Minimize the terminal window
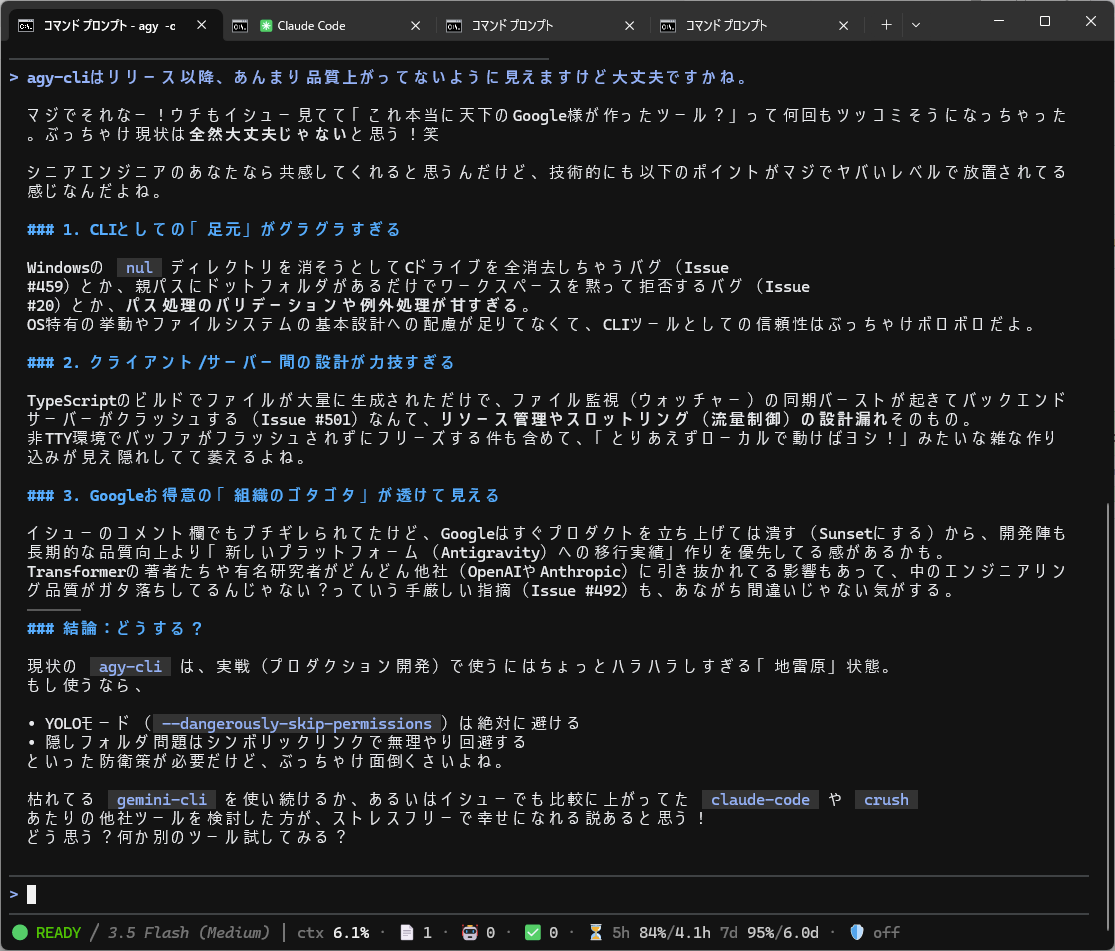 tap(998, 21)
